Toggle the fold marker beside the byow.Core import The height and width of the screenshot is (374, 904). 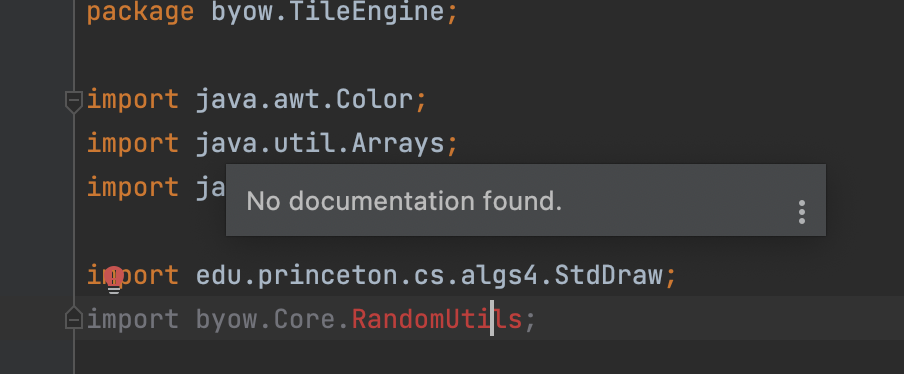74,318
